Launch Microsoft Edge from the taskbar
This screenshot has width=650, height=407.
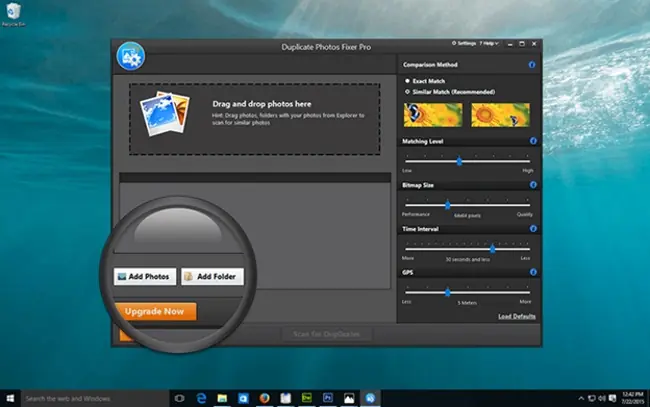(201, 398)
